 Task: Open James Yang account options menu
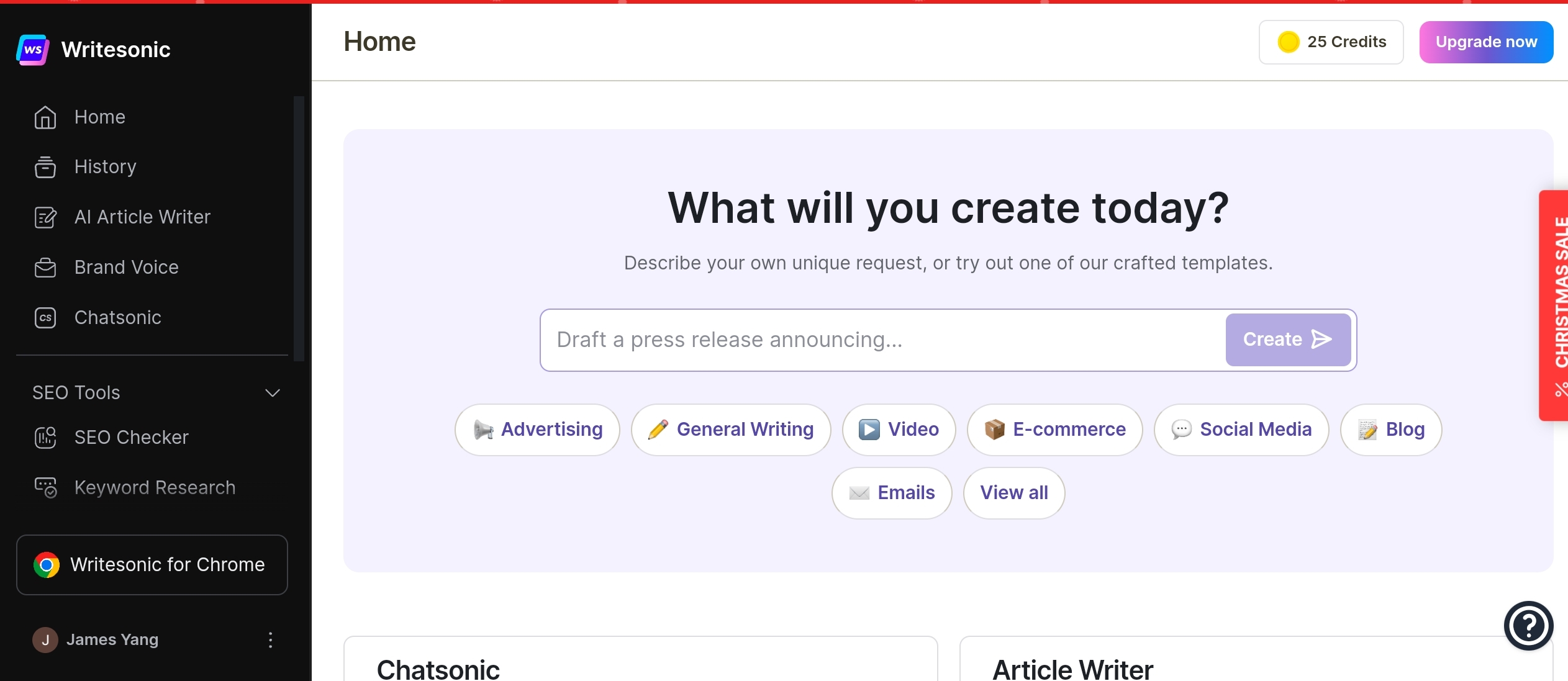pos(270,640)
